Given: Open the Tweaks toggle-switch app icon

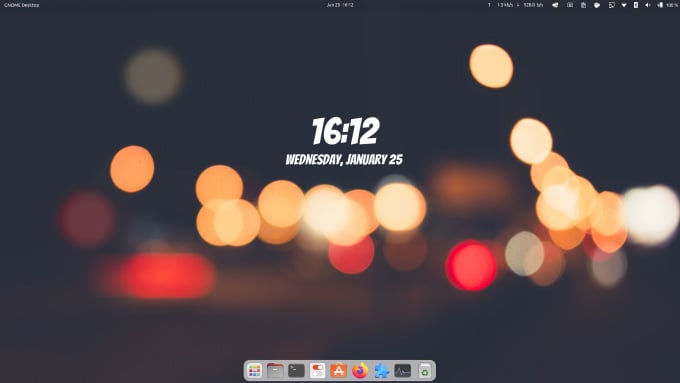Looking at the screenshot, I should coord(317,371).
